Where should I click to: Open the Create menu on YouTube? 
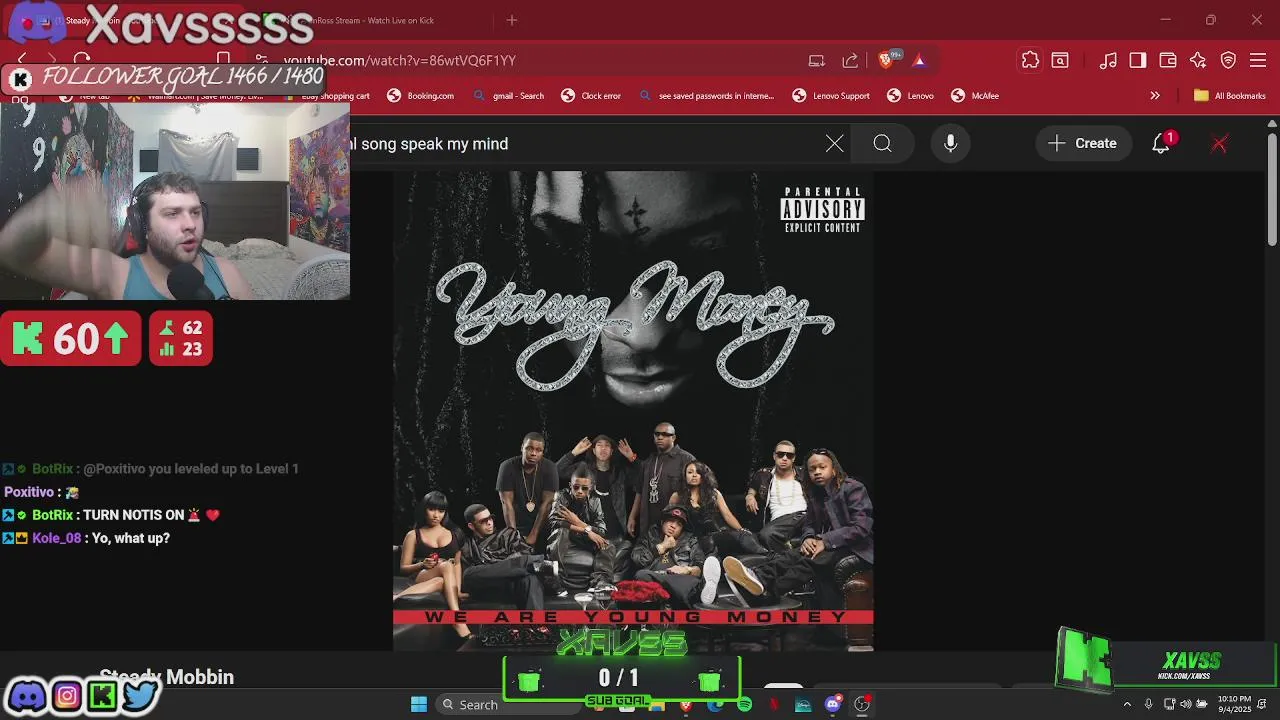[x=1083, y=143]
